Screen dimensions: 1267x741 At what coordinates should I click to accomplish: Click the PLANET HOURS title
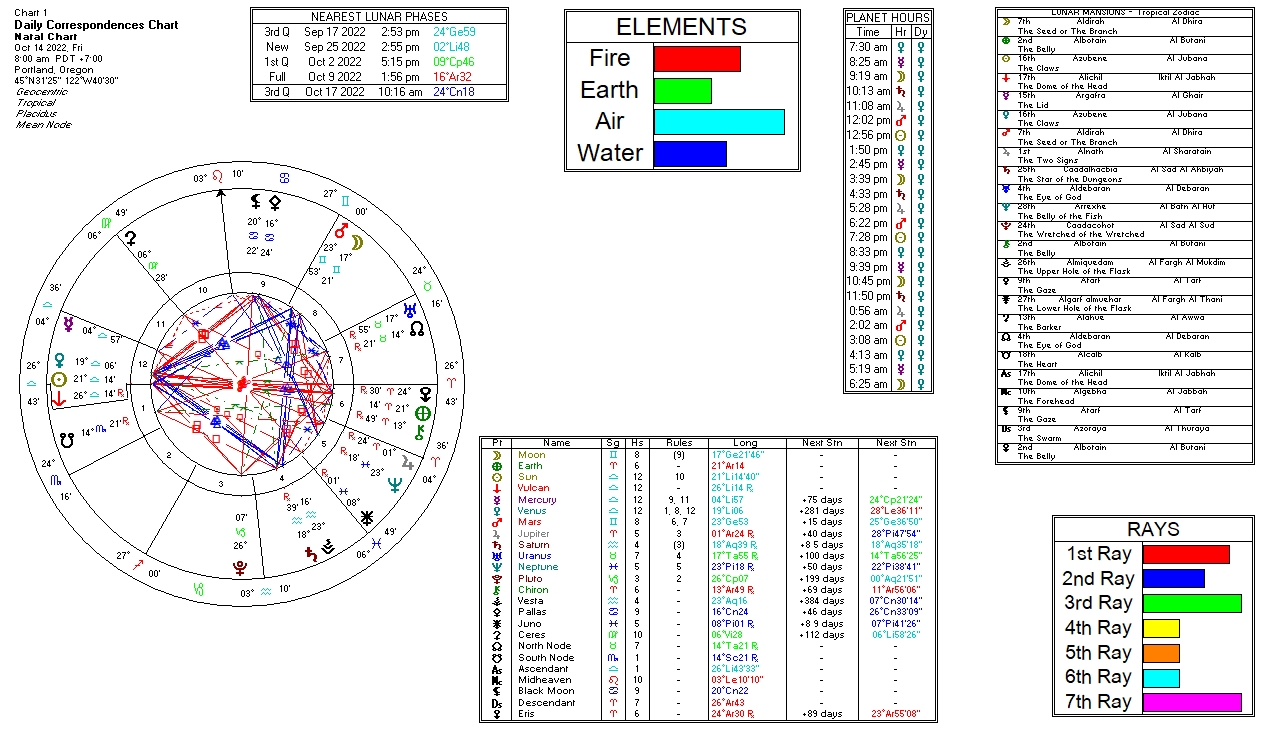pos(888,18)
